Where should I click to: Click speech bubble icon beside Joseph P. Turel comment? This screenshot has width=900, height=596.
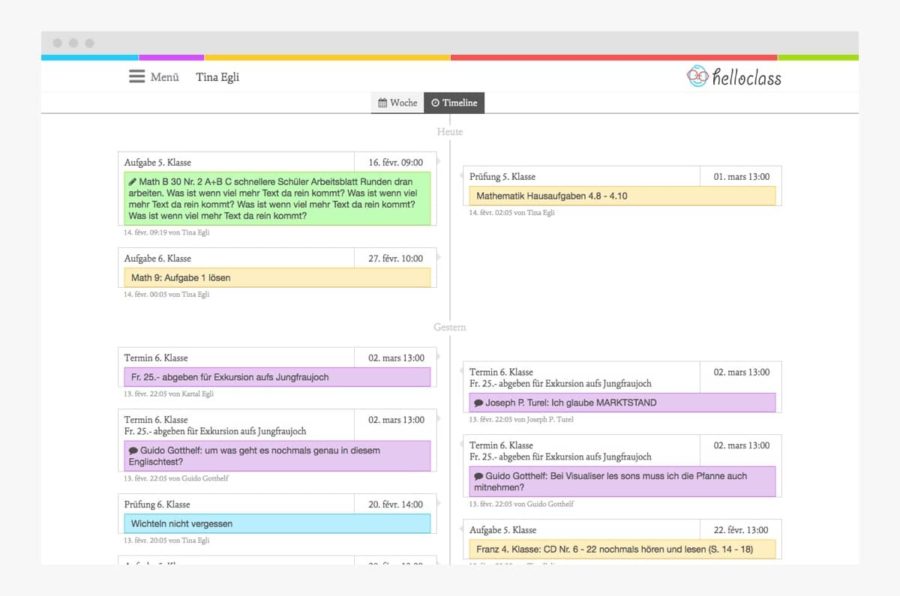pyautogui.click(x=478, y=403)
